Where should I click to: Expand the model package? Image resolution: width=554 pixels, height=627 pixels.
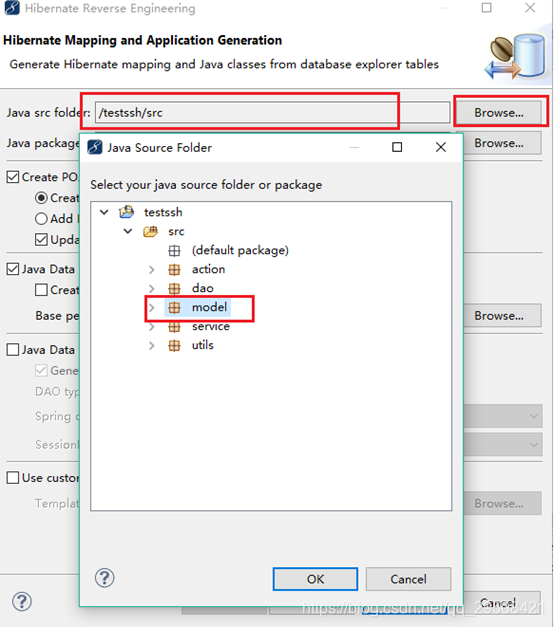click(152, 308)
